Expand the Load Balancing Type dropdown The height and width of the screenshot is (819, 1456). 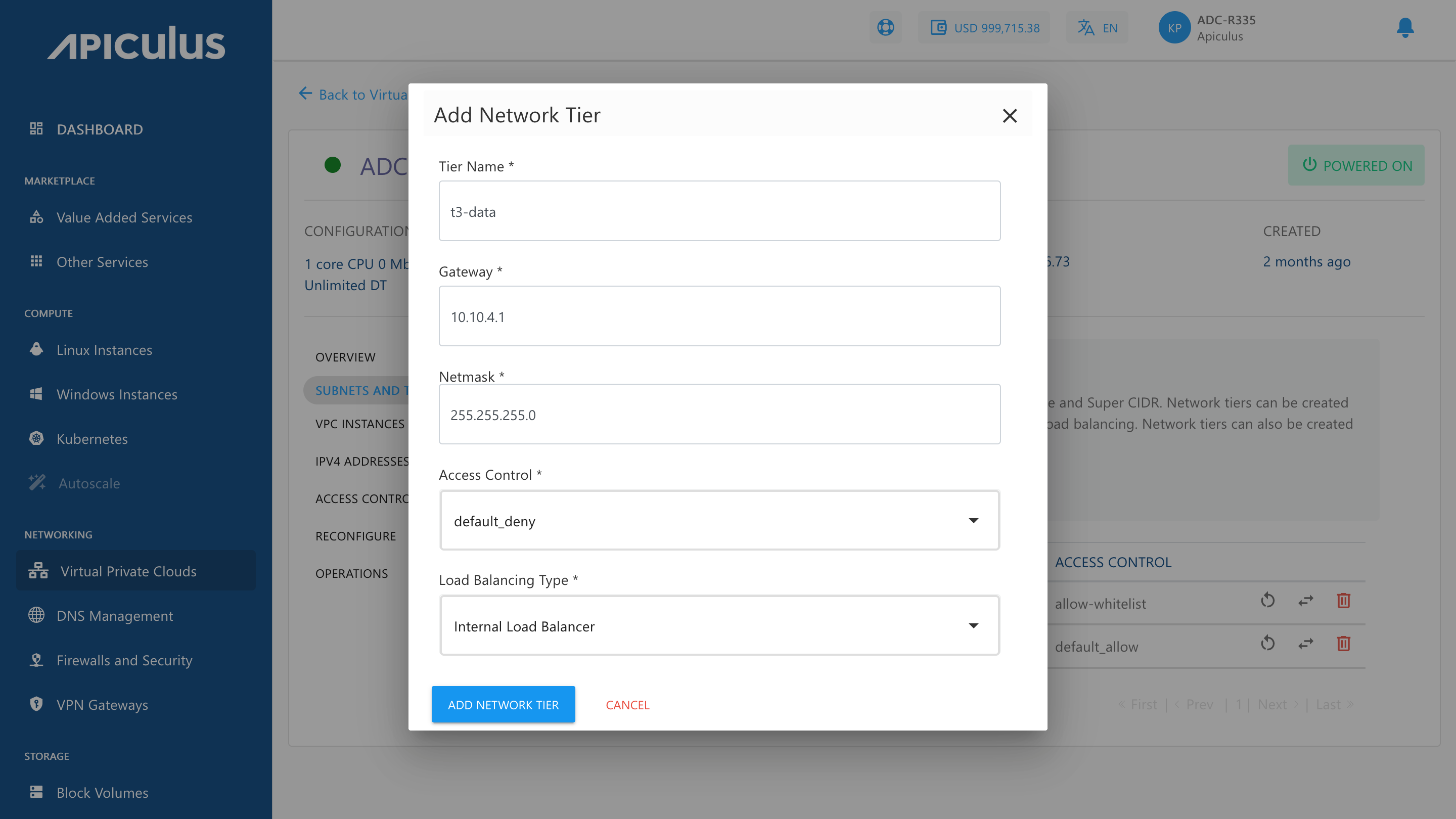(x=719, y=625)
